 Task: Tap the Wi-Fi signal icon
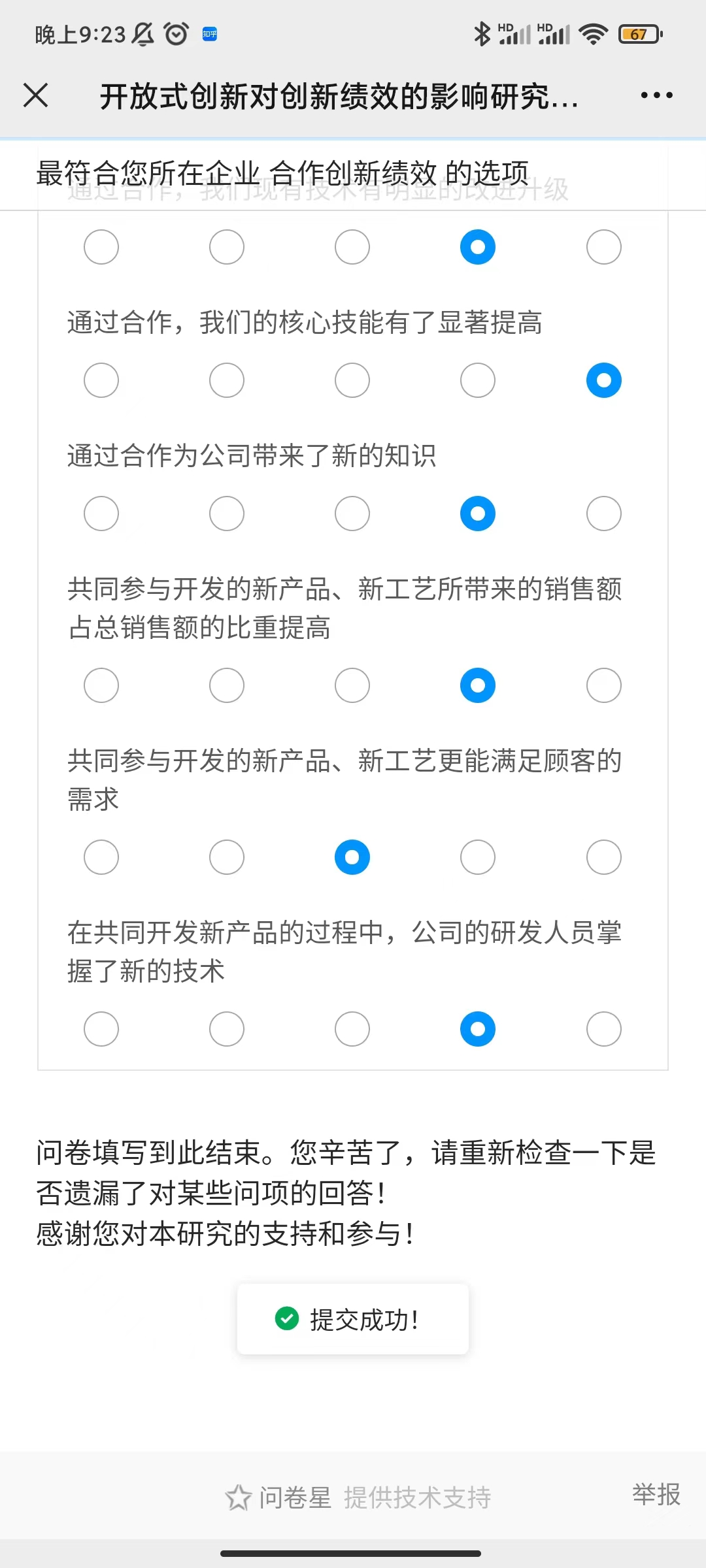(x=594, y=34)
